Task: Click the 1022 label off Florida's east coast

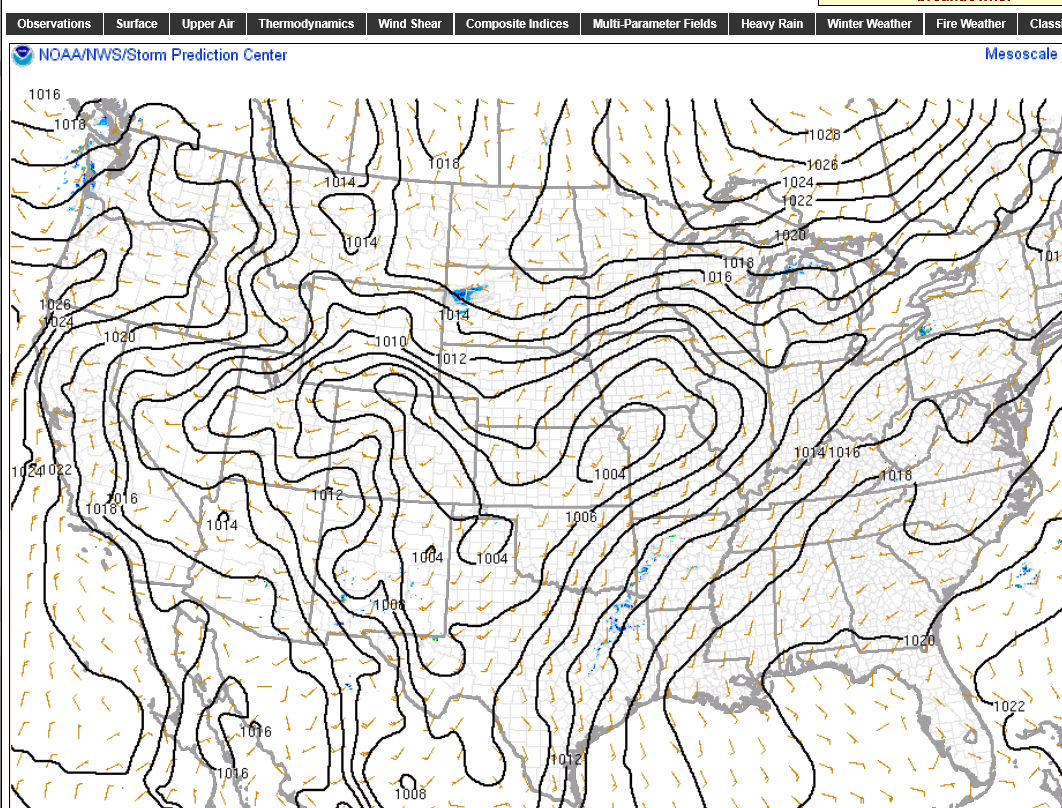Action: coord(1009,706)
